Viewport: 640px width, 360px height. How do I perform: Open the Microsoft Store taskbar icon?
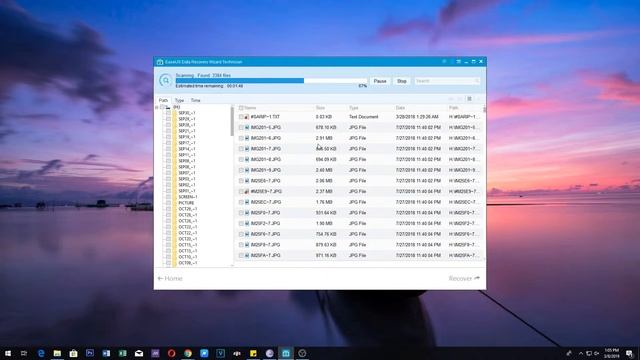coord(73,353)
